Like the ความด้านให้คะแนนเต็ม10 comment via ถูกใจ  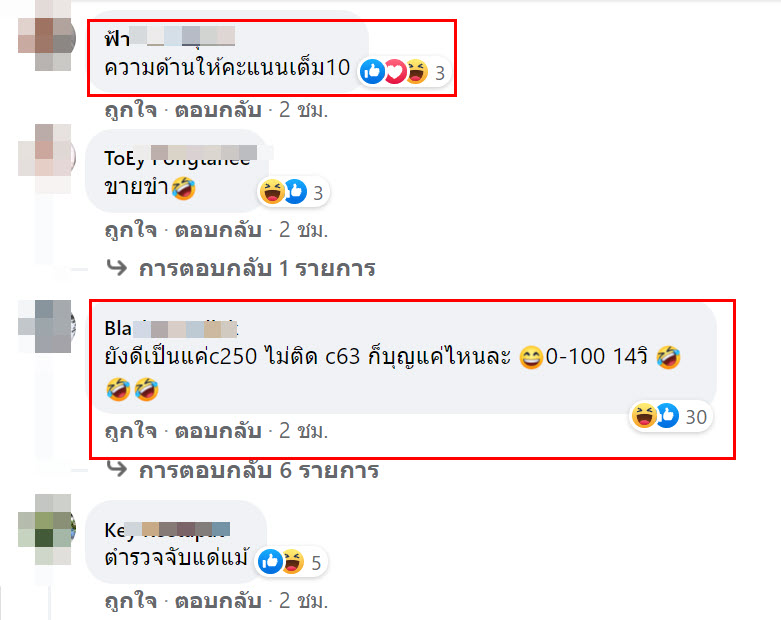(x=130, y=110)
